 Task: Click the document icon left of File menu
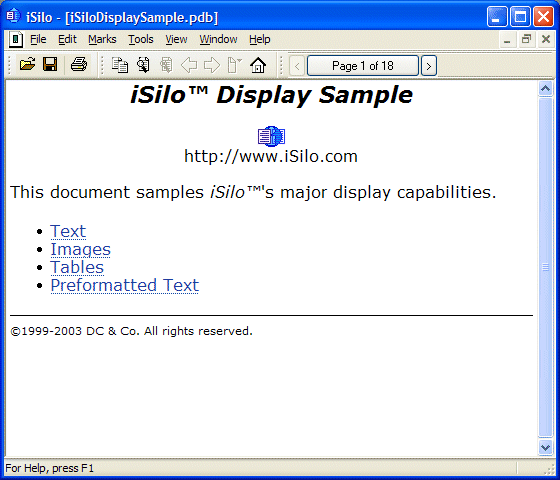(16, 39)
